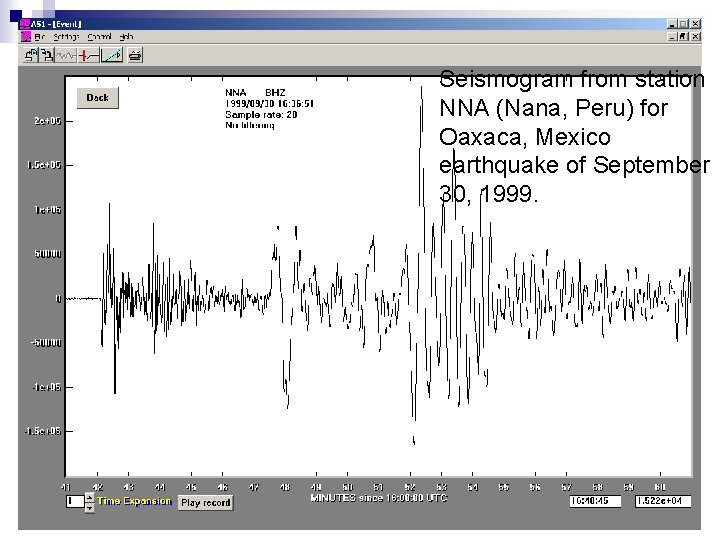This screenshot has height=540, width=720.
Task: Click the Back button
Action: pos(97,98)
